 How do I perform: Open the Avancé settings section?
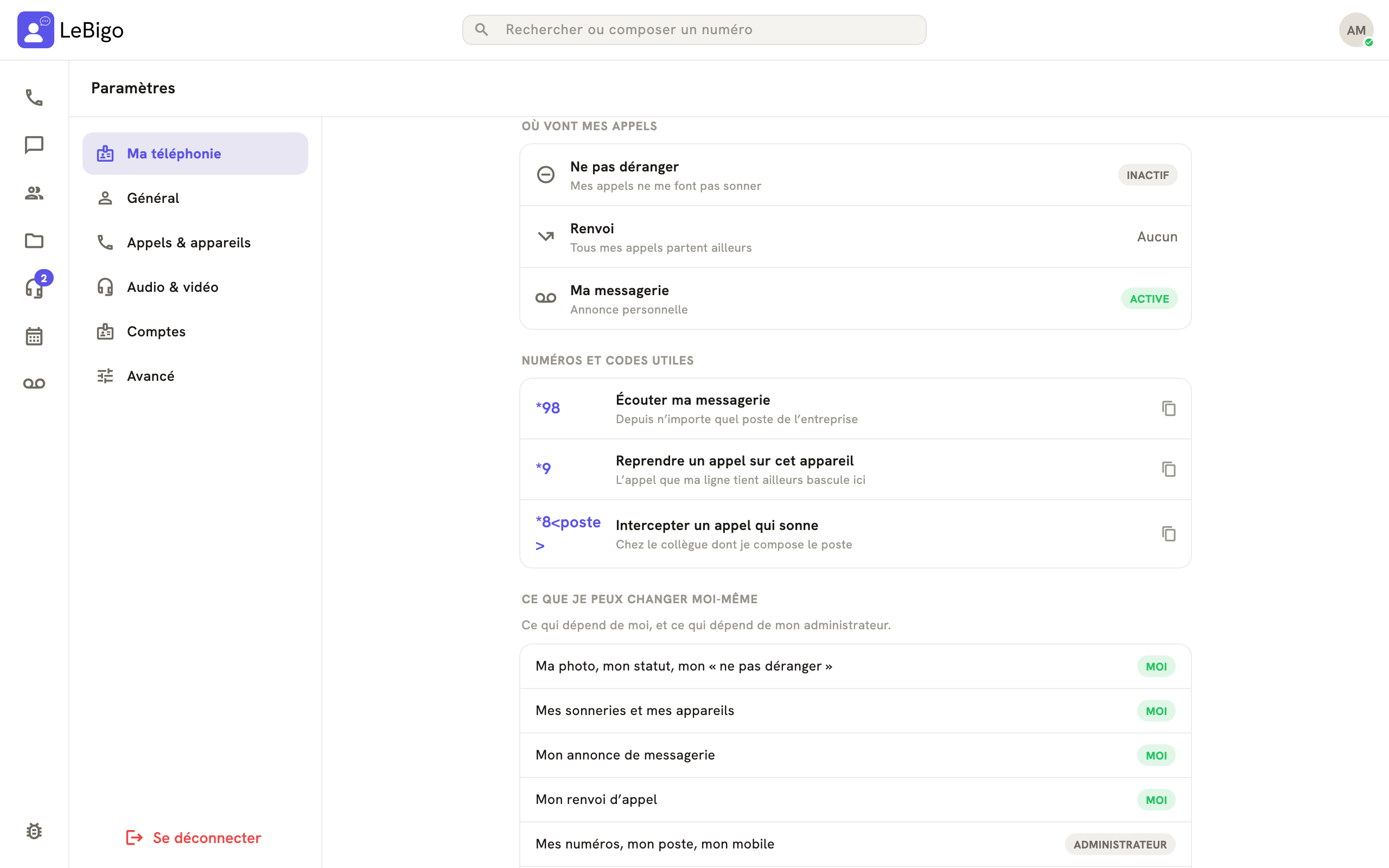coord(195,376)
